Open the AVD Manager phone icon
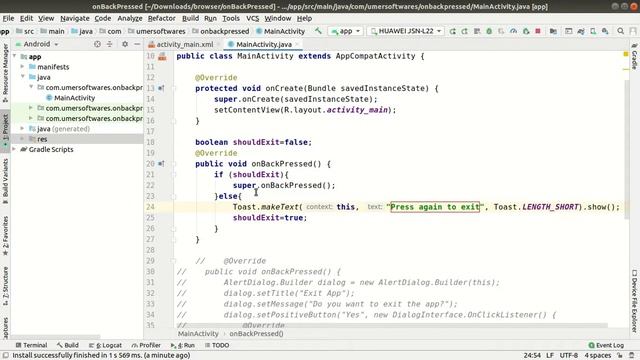This screenshot has width=640, height=360. pos(593,31)
